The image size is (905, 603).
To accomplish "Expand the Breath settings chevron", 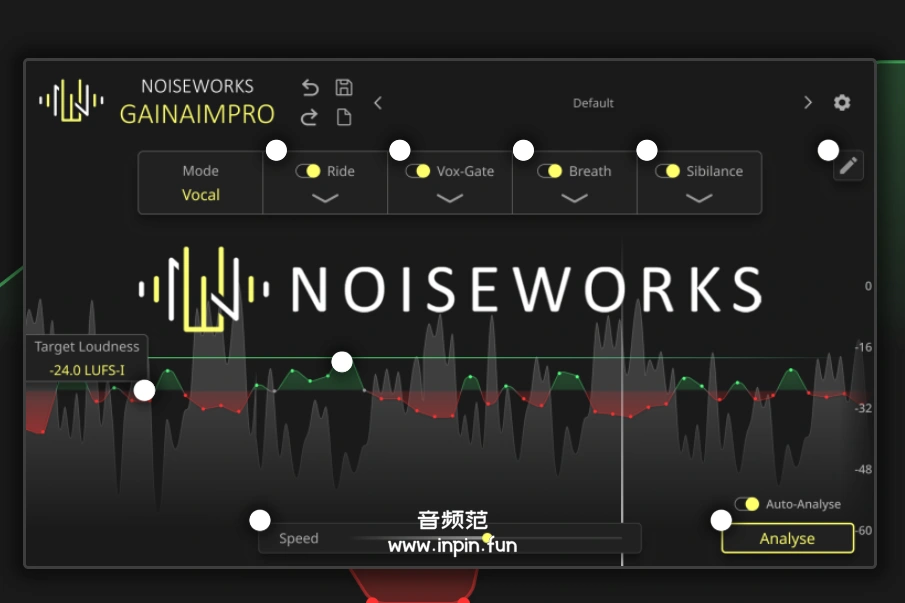I will click(574, 198).
